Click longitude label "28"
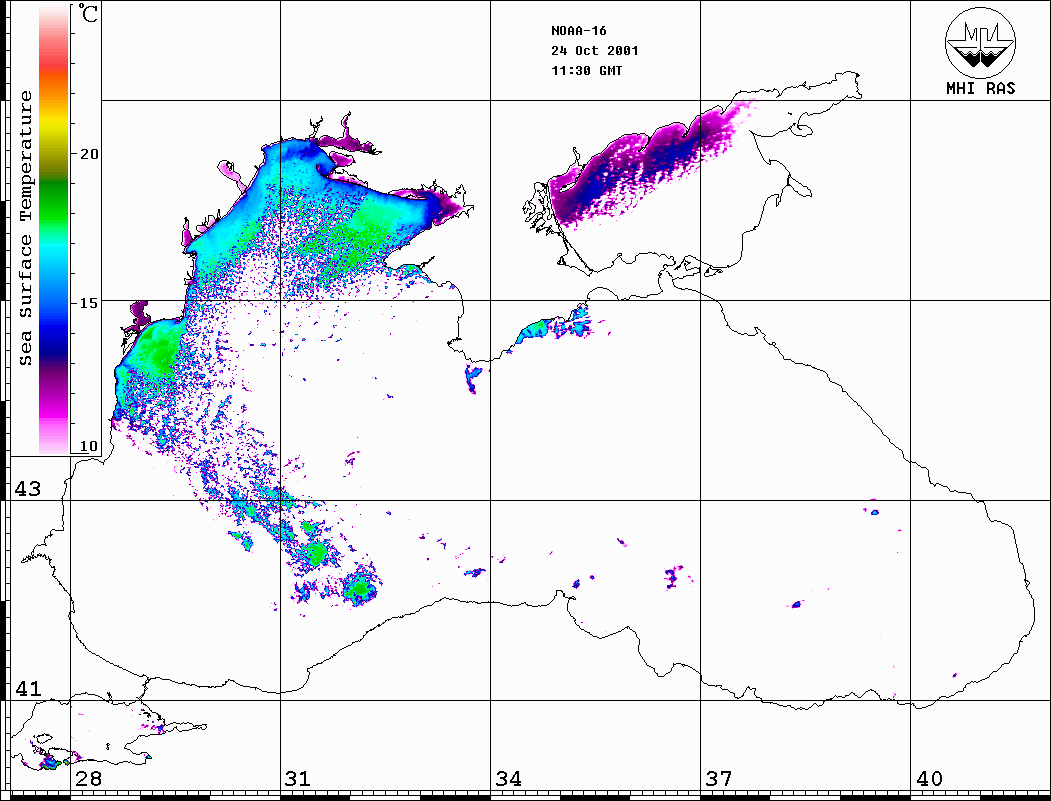Image resolution: width=1051 pixels, height=801 pixels. 88,778
